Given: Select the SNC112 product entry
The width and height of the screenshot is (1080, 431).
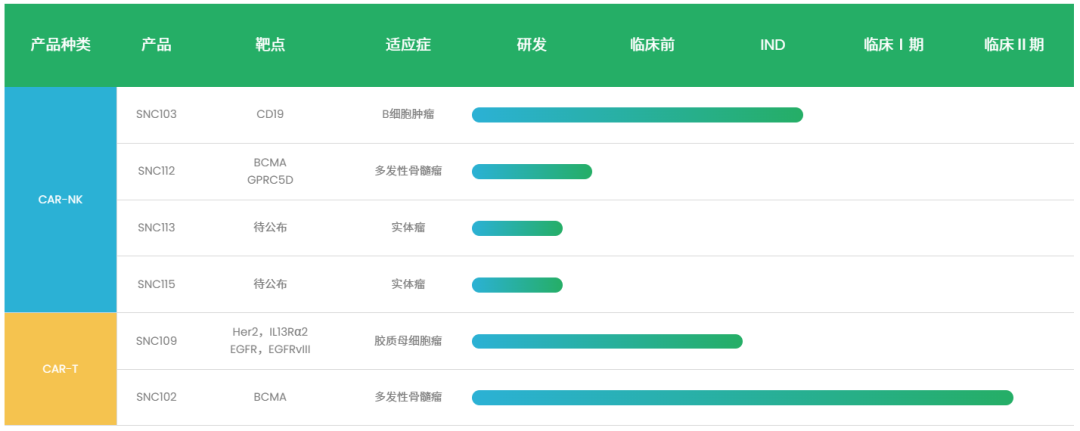Looking at the screenshot, I should [x=156, y=171].
